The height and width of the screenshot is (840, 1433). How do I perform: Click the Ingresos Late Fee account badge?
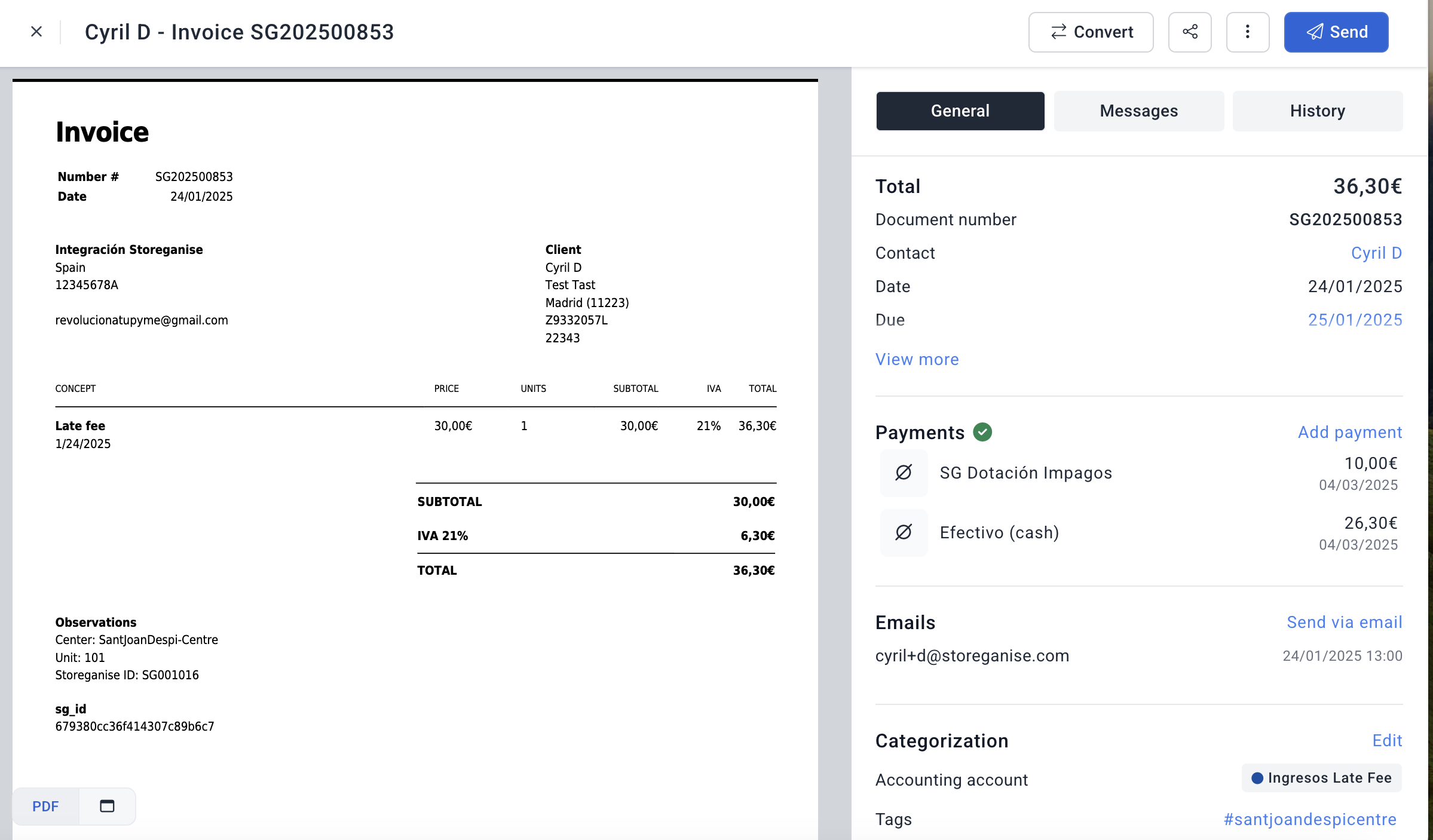1321,778
